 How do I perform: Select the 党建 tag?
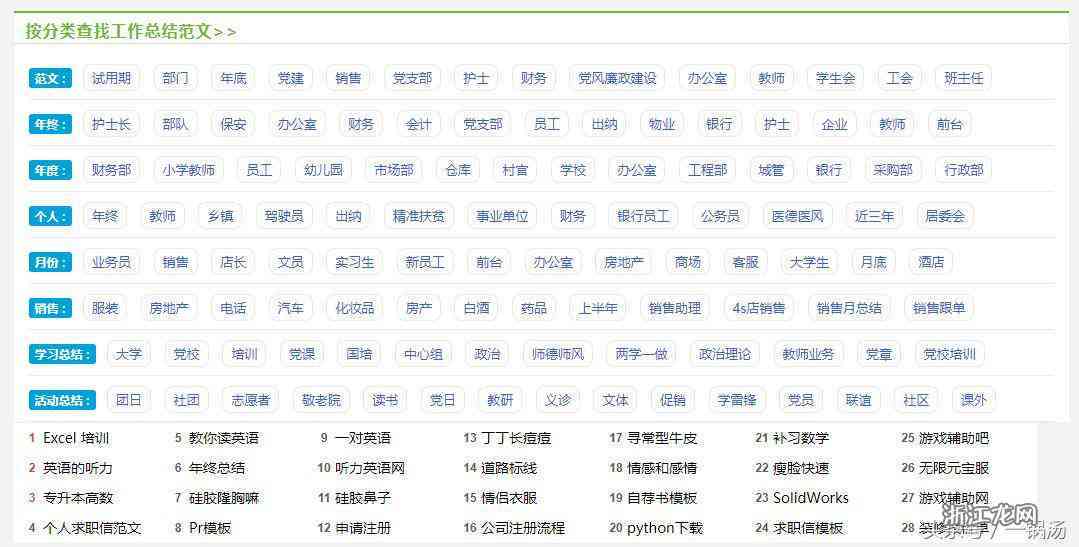[x=290, y=78]
